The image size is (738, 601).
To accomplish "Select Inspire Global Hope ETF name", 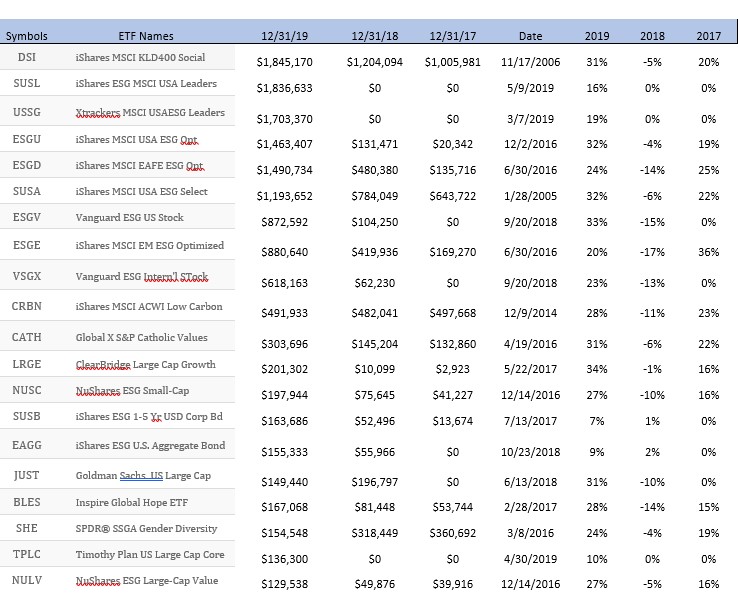I will click(132, 503).
